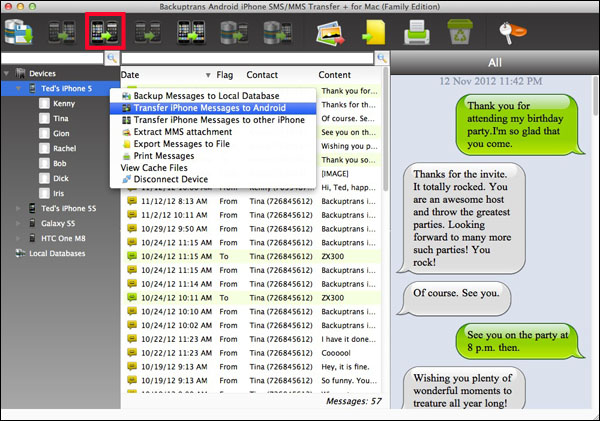
Task: Select the message row with content 'Coooool'
Action: pos(251,352)
